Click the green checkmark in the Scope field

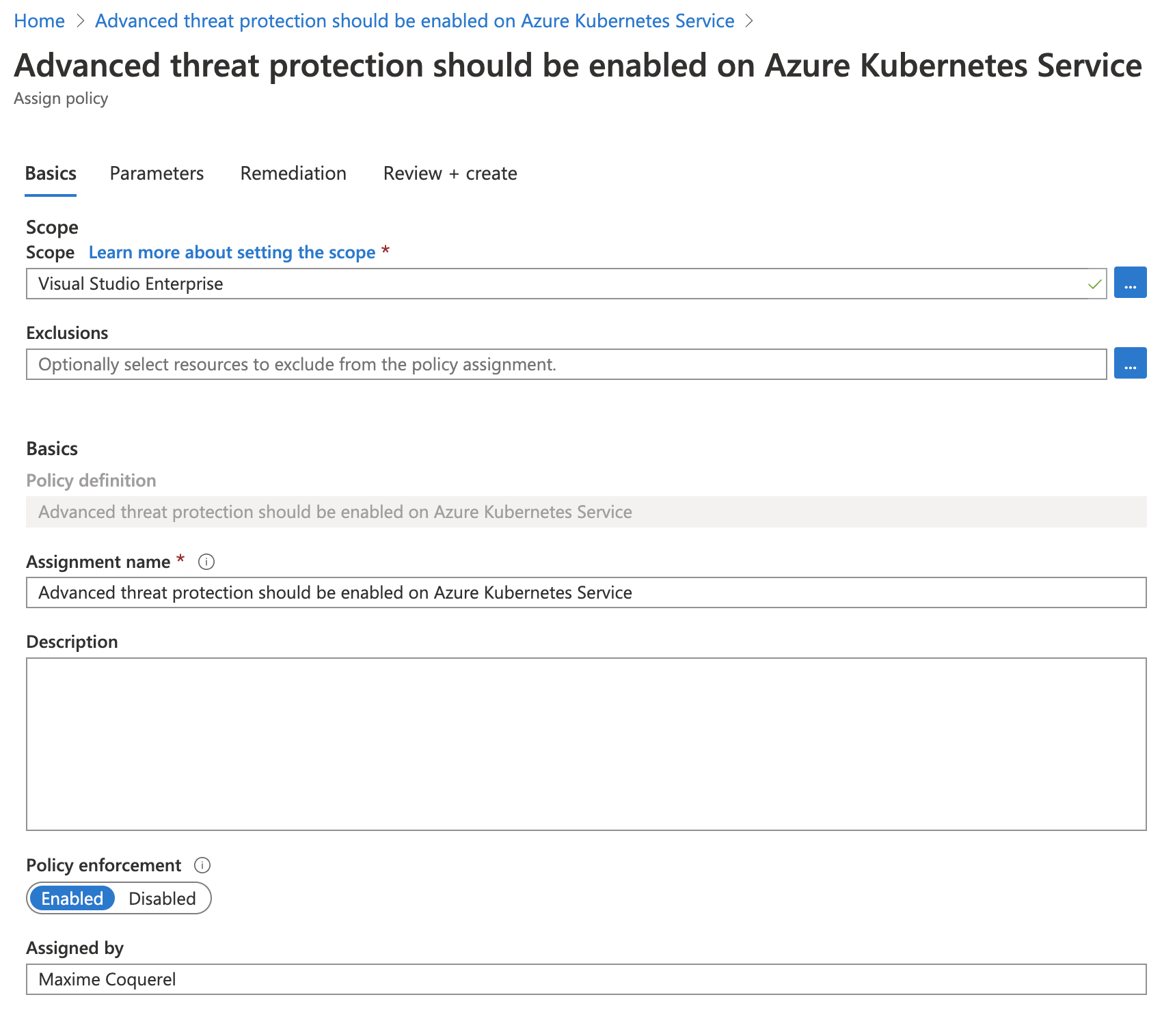(x=1093, y=283)
